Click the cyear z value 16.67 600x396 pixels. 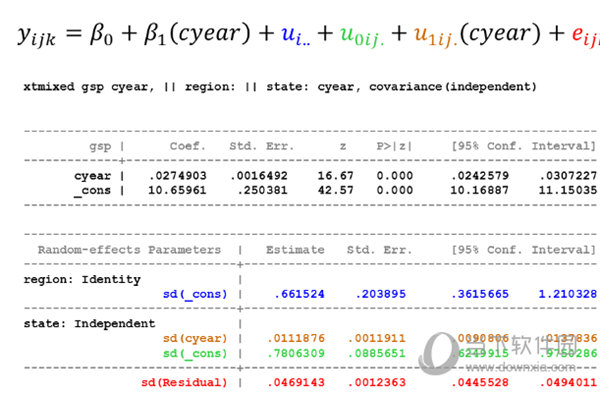(x=336, y=176)
